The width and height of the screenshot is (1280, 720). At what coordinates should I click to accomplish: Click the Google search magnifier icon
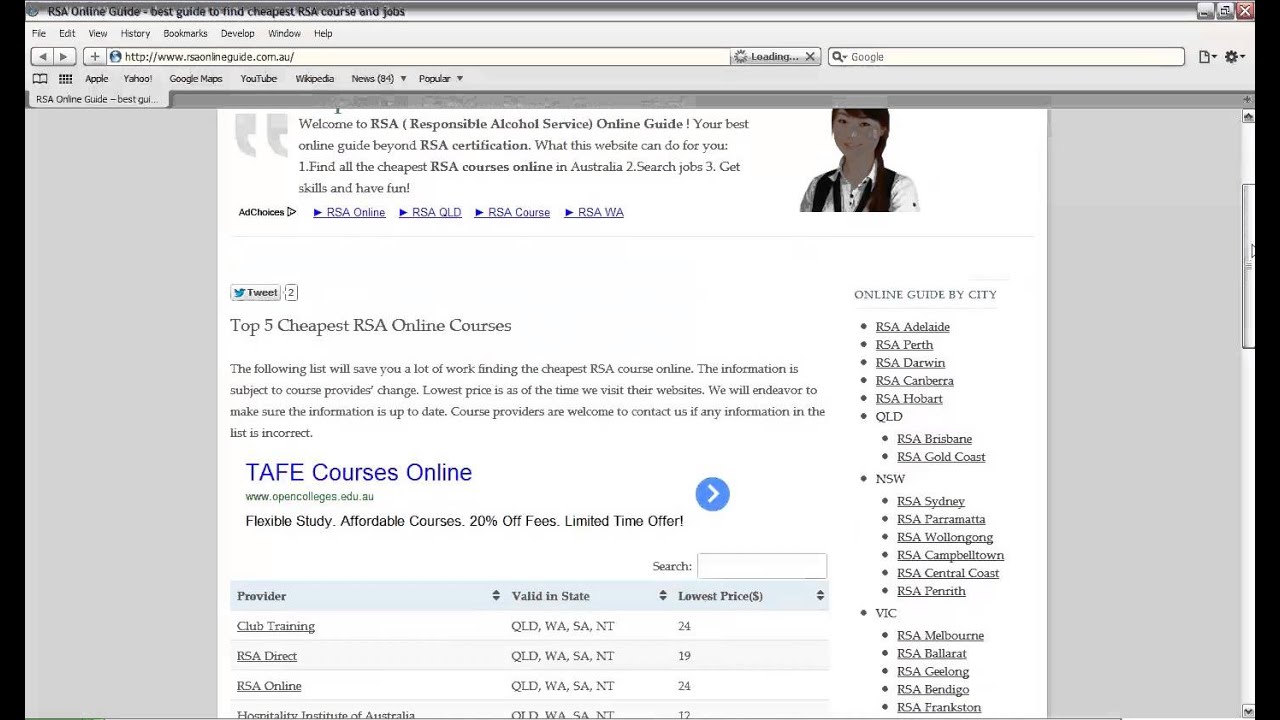click(839, 57)
